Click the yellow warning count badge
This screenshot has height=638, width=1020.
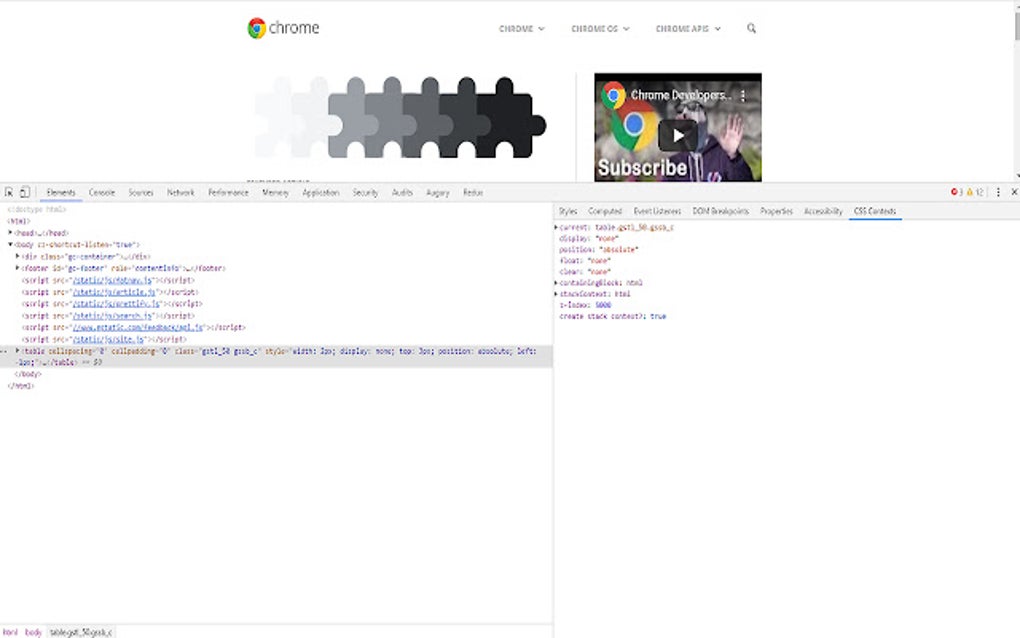click(972, 192)
